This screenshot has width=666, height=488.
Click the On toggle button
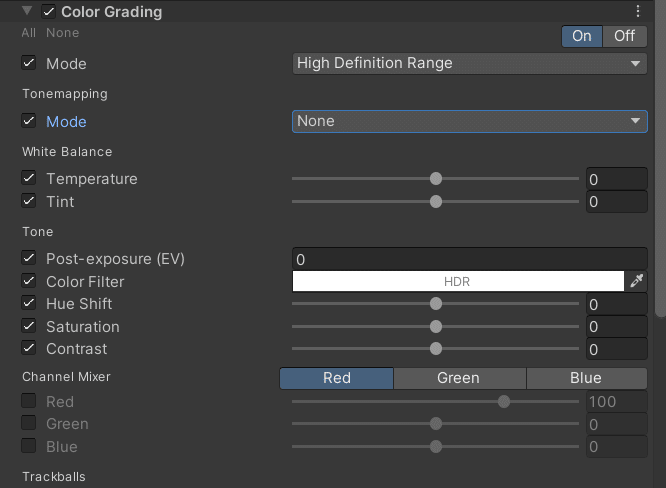pos(582,36)
